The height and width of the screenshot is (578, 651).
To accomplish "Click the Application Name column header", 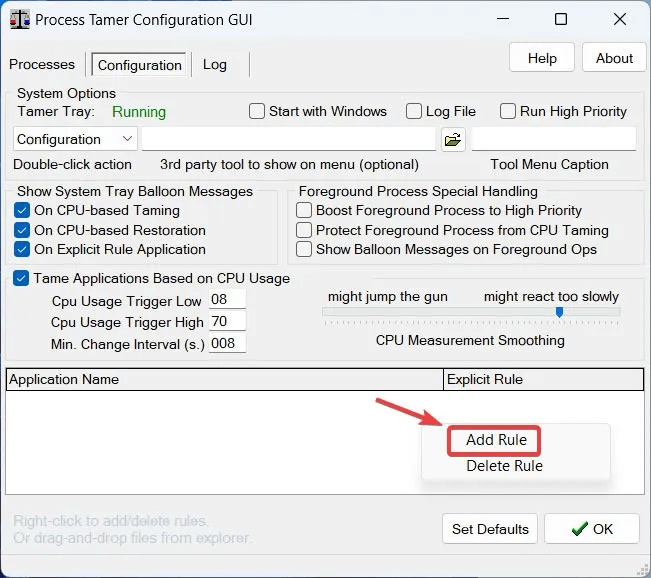I will [225, 380].
